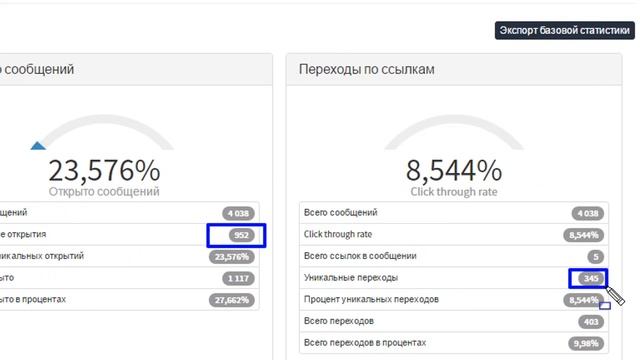Image resolution: width=640 pixels, height=360 pixels.
Task: Select the 23,576% open rate value
Action: point(104,170)
